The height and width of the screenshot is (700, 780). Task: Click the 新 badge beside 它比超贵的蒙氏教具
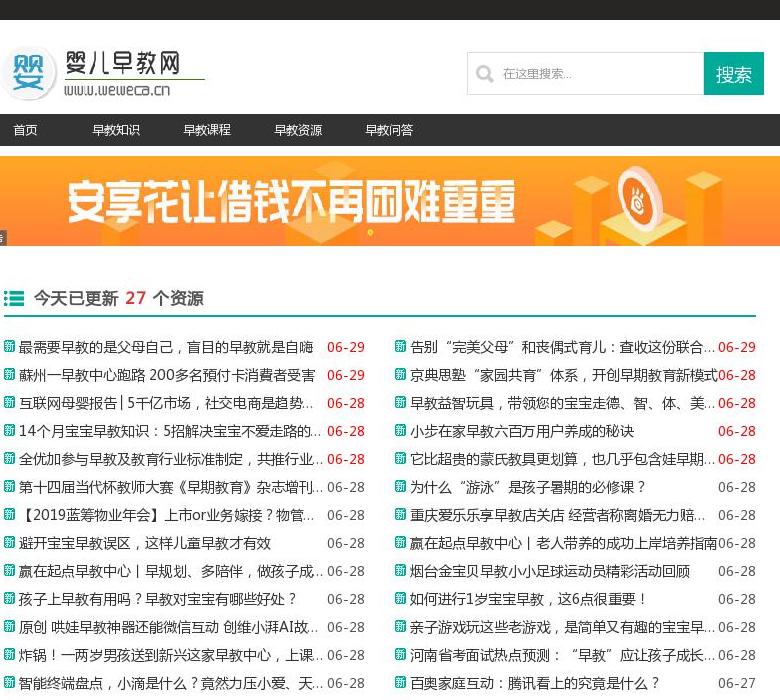coord(400,458)
